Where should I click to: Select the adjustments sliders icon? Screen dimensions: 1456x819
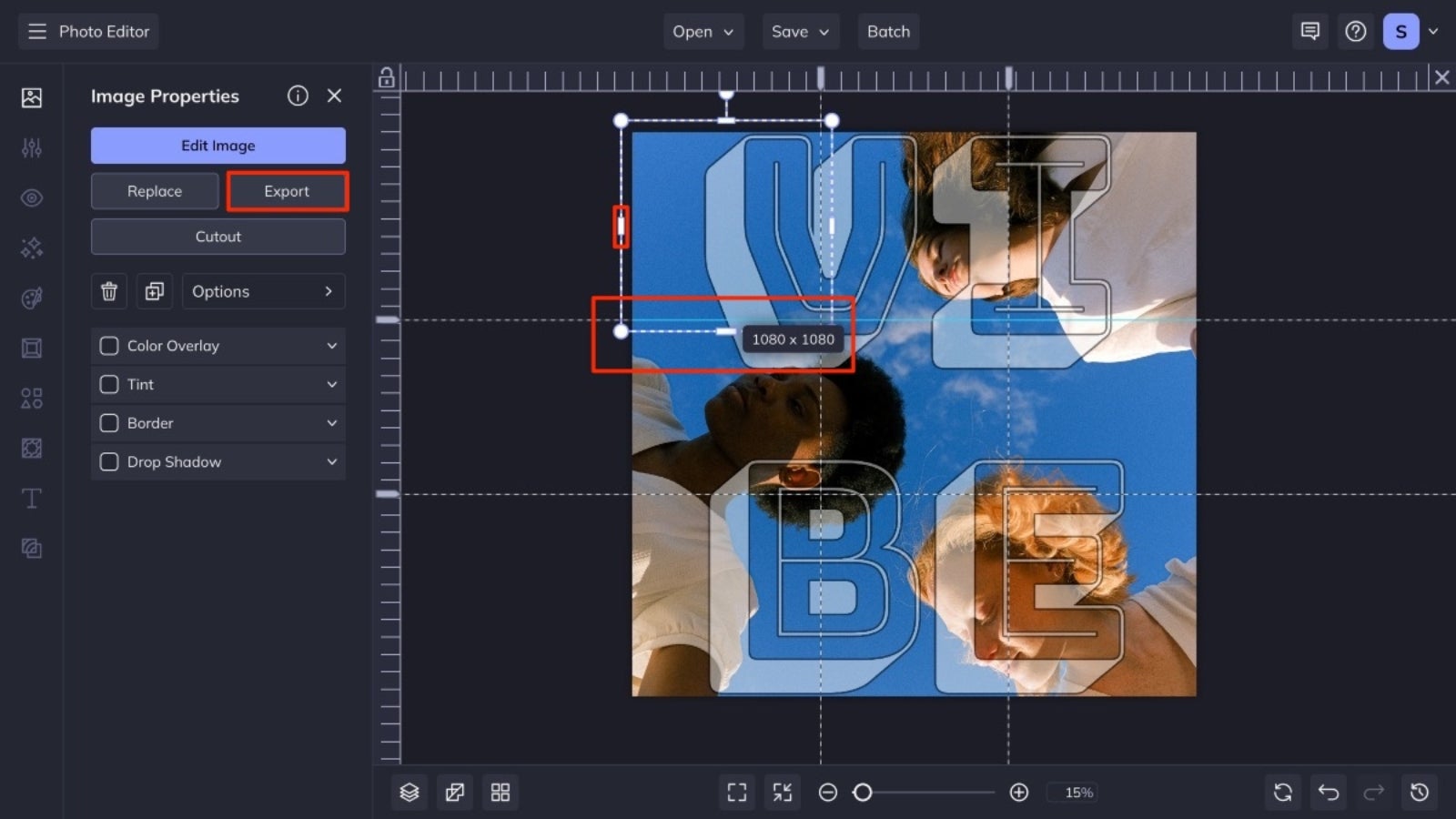pyautogui.click(x=31, y=147)
